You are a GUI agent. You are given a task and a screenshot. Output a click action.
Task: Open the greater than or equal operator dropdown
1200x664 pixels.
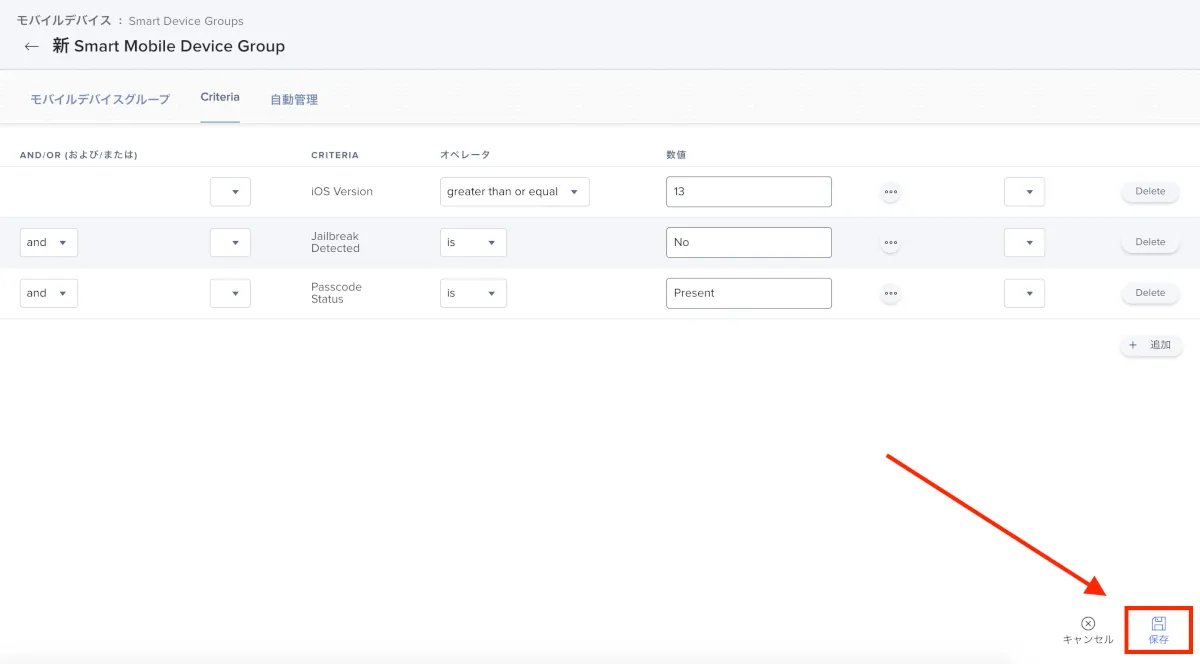[x=514, y=192]
